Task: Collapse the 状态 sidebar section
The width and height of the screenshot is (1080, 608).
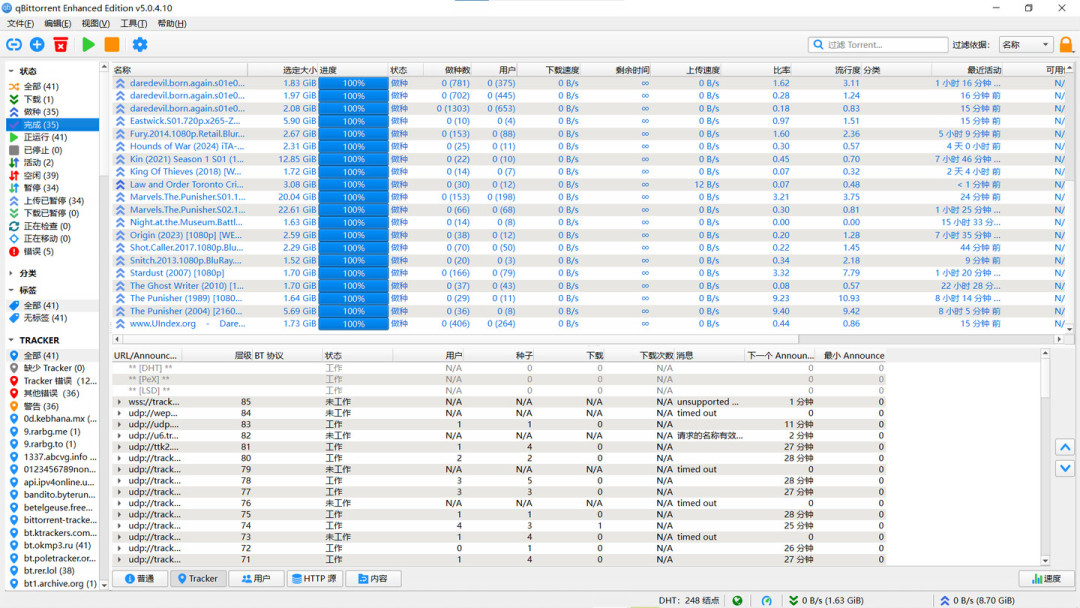Action: click(11, 71)
